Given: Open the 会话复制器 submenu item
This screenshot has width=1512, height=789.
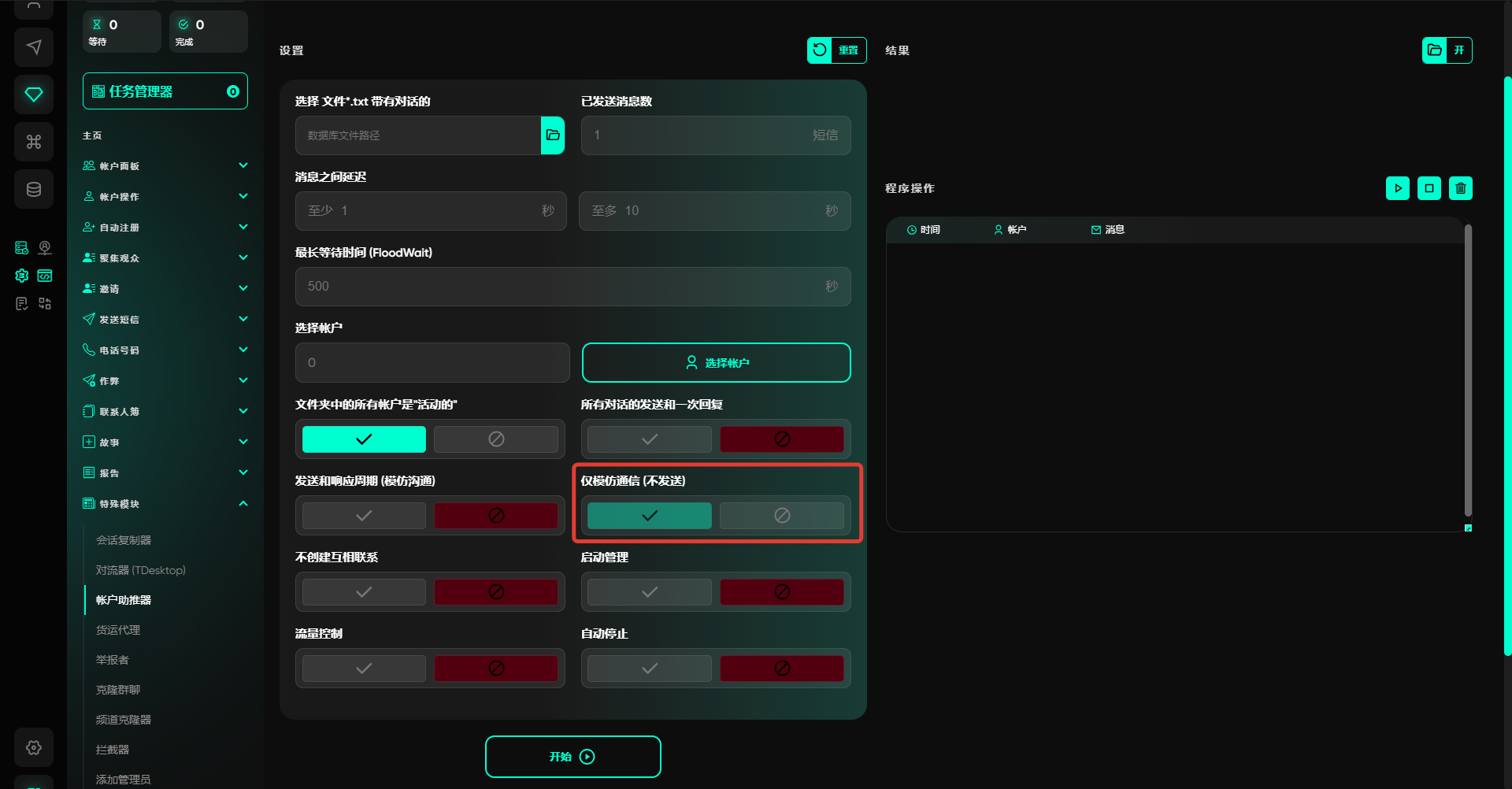Looking at the screenshot, I should (124, 540).
